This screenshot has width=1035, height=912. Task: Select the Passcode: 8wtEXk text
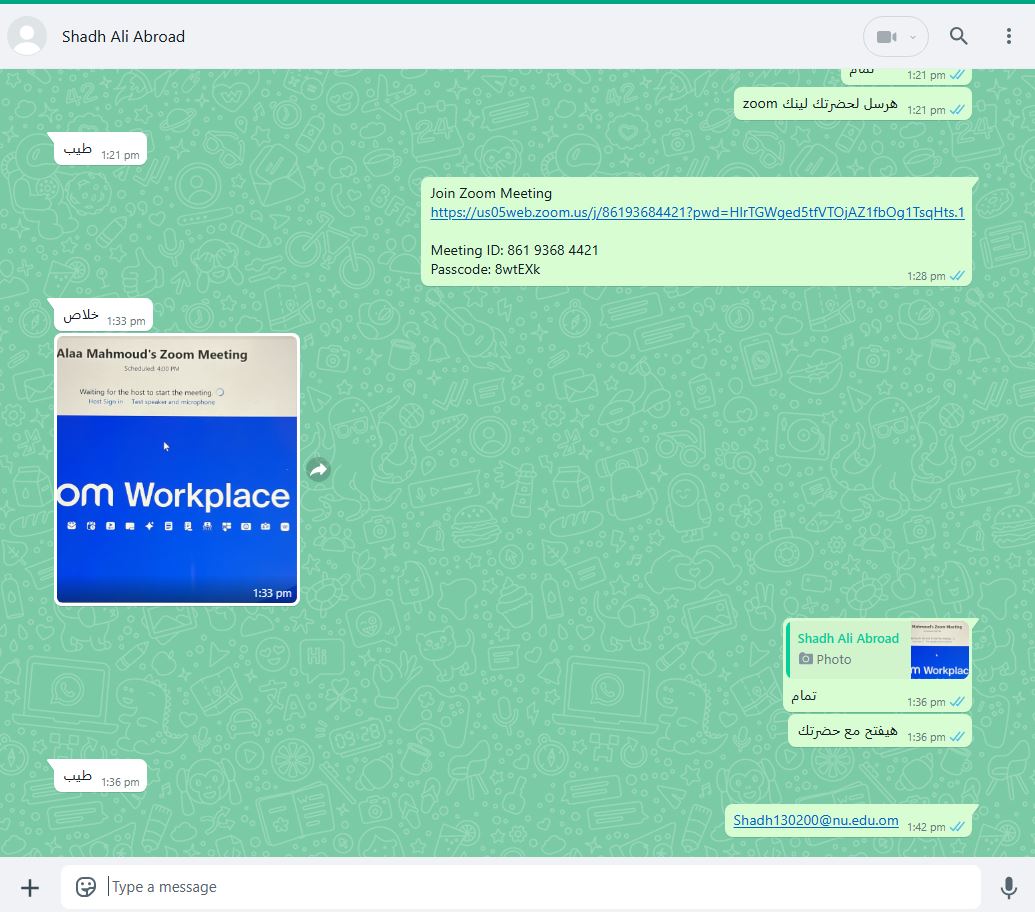485,269
